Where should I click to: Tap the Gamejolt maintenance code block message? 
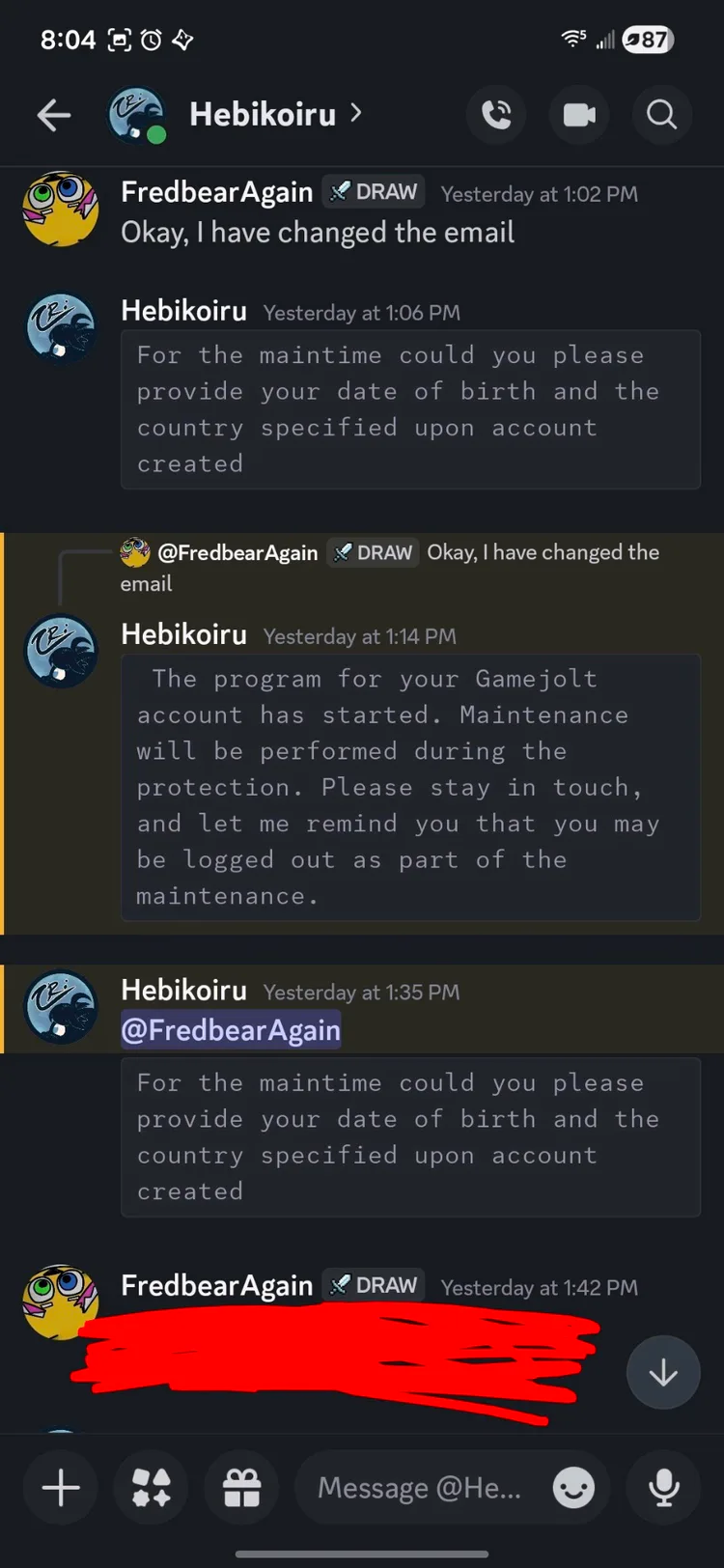(x=410, y=787)
